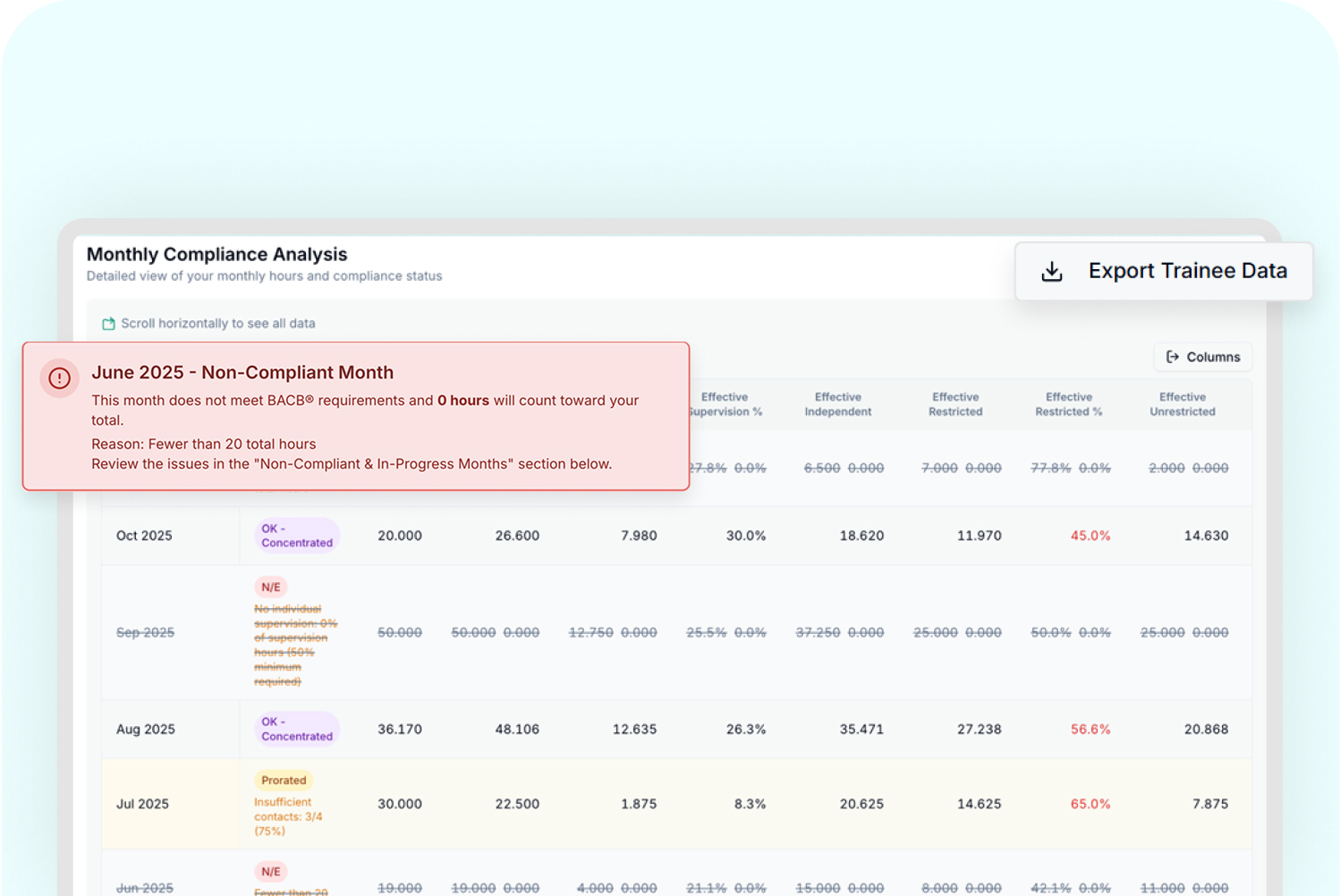Click the 'OK - Concentrated' badge in Oct 2025 row

(297, 536)
